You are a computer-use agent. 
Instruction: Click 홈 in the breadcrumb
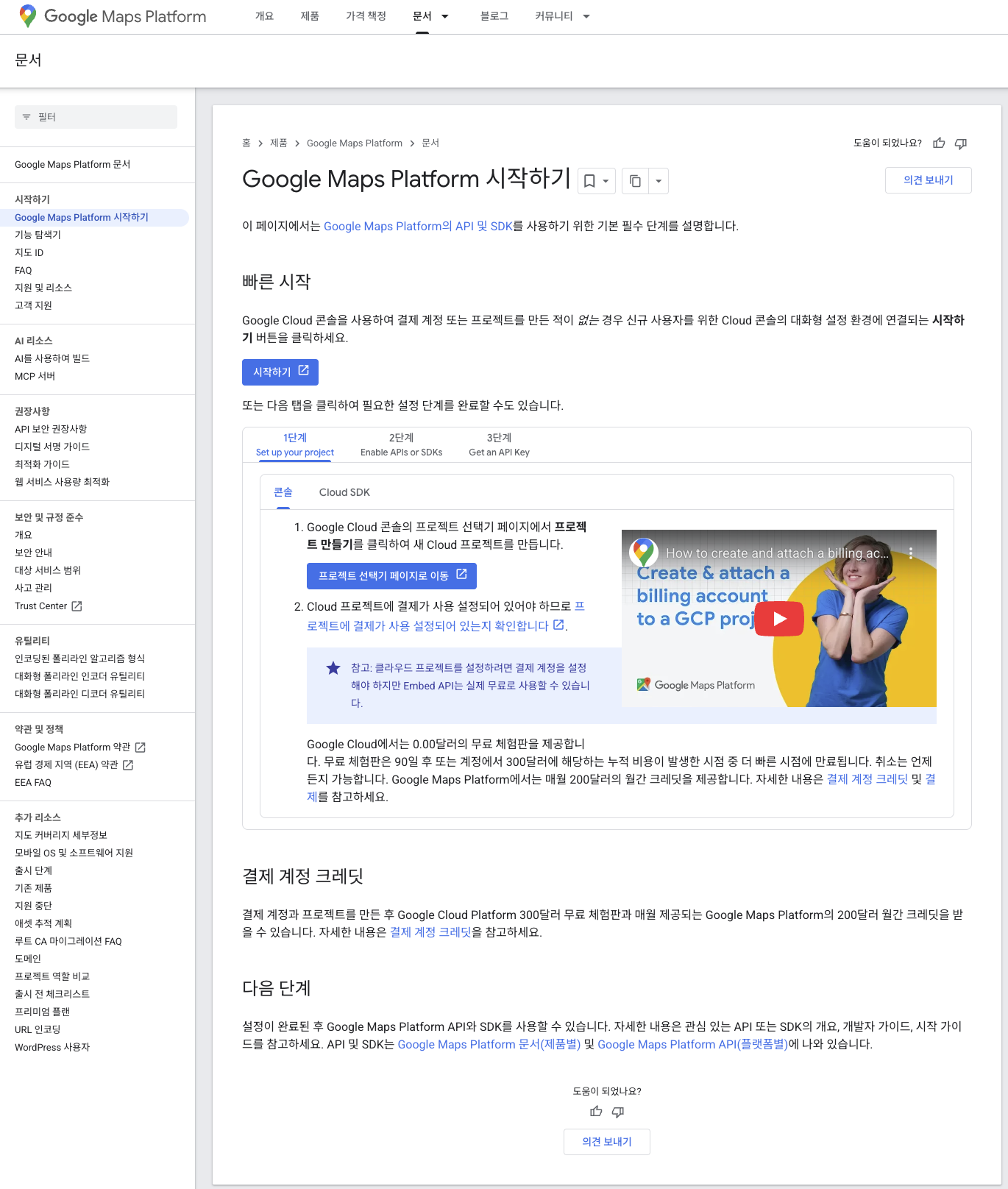pyautogui.click(x=246, y=143)
